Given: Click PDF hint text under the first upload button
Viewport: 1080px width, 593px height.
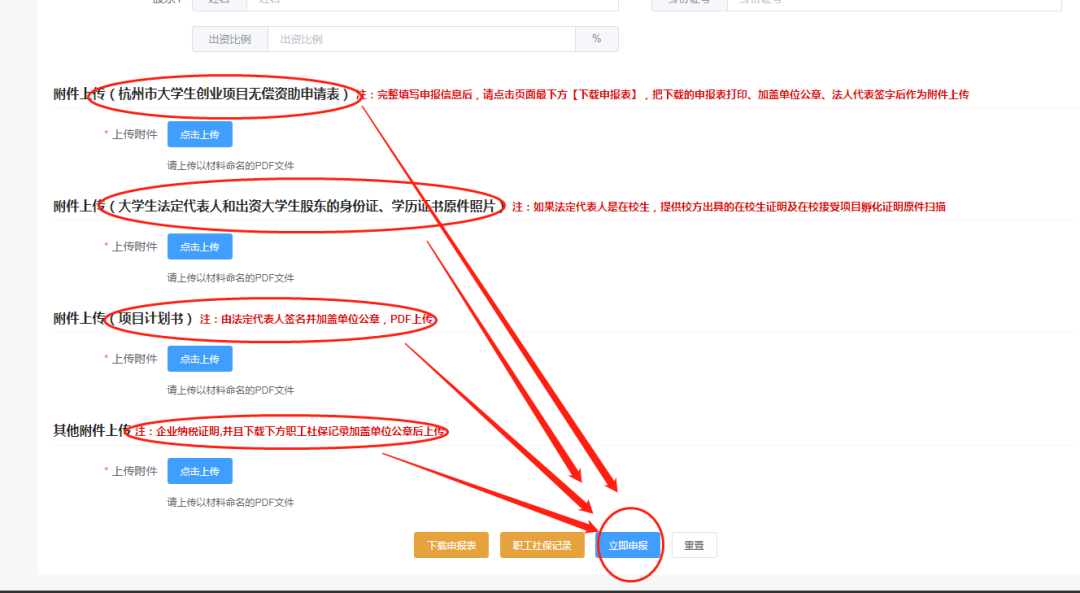Looking at the screenshot, I should (231, 165).
